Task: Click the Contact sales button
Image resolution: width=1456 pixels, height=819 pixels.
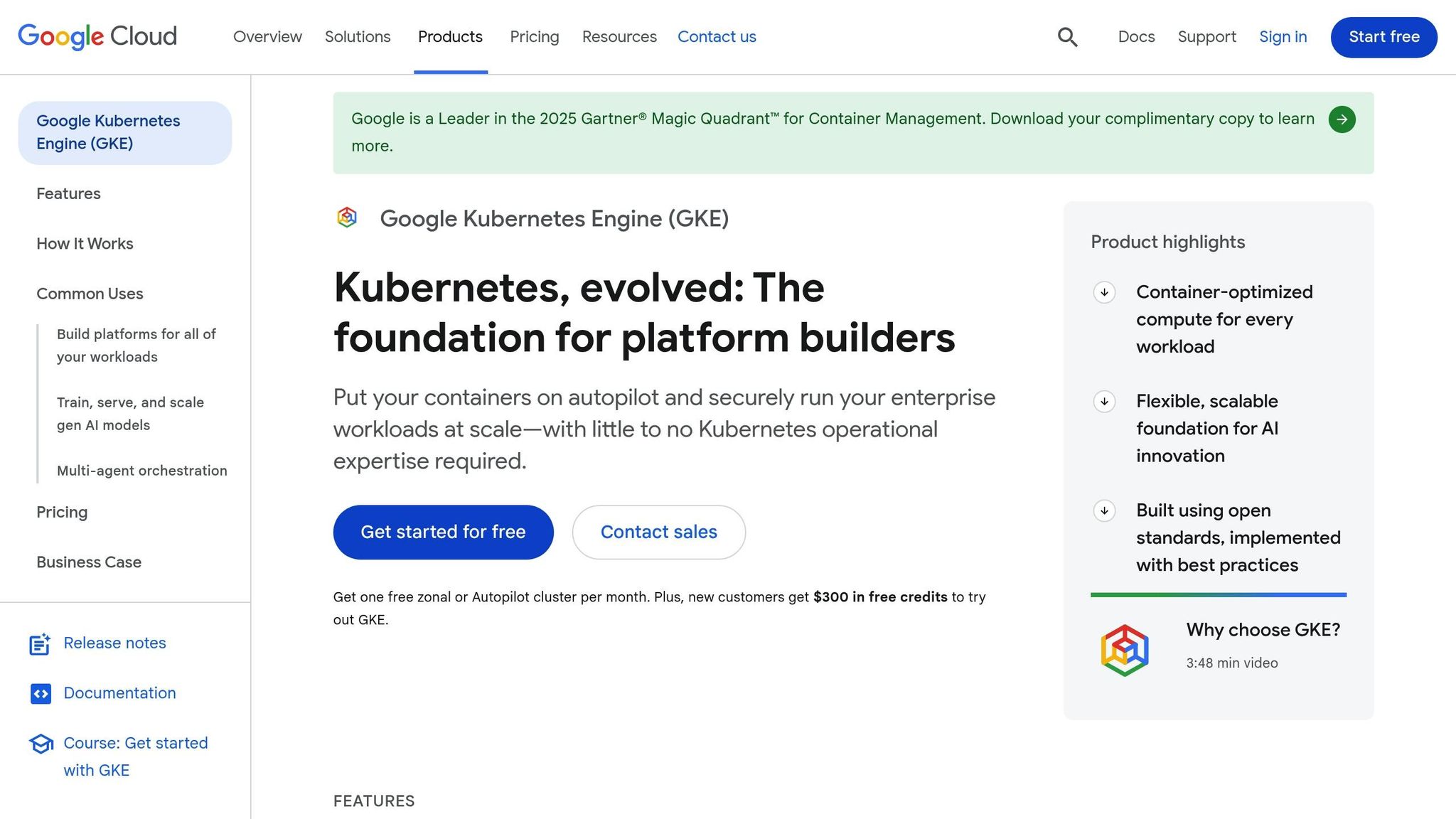Action: (x=658, y=532)
